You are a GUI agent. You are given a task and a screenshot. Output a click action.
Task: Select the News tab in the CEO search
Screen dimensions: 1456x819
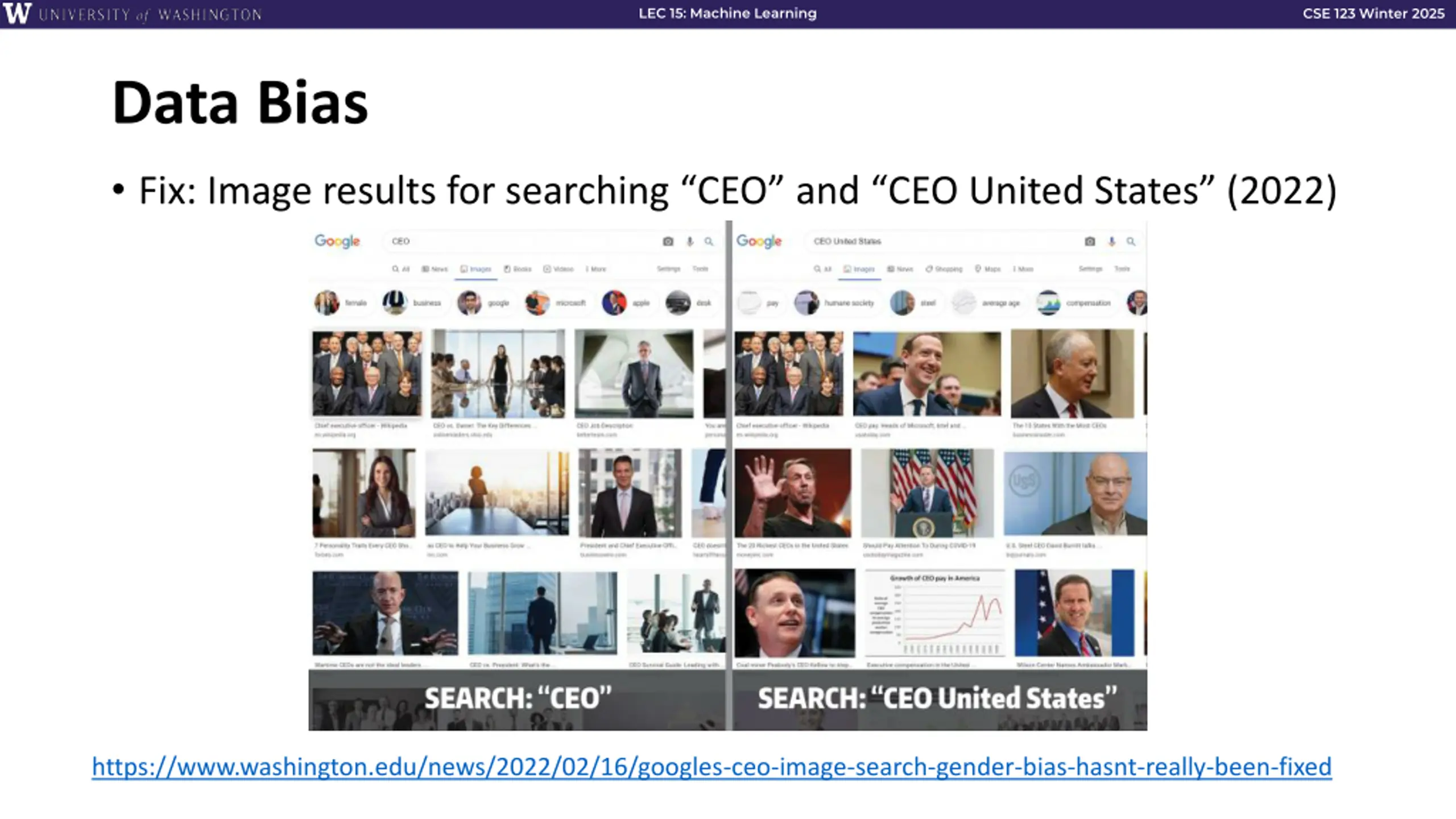click(435, 269)
